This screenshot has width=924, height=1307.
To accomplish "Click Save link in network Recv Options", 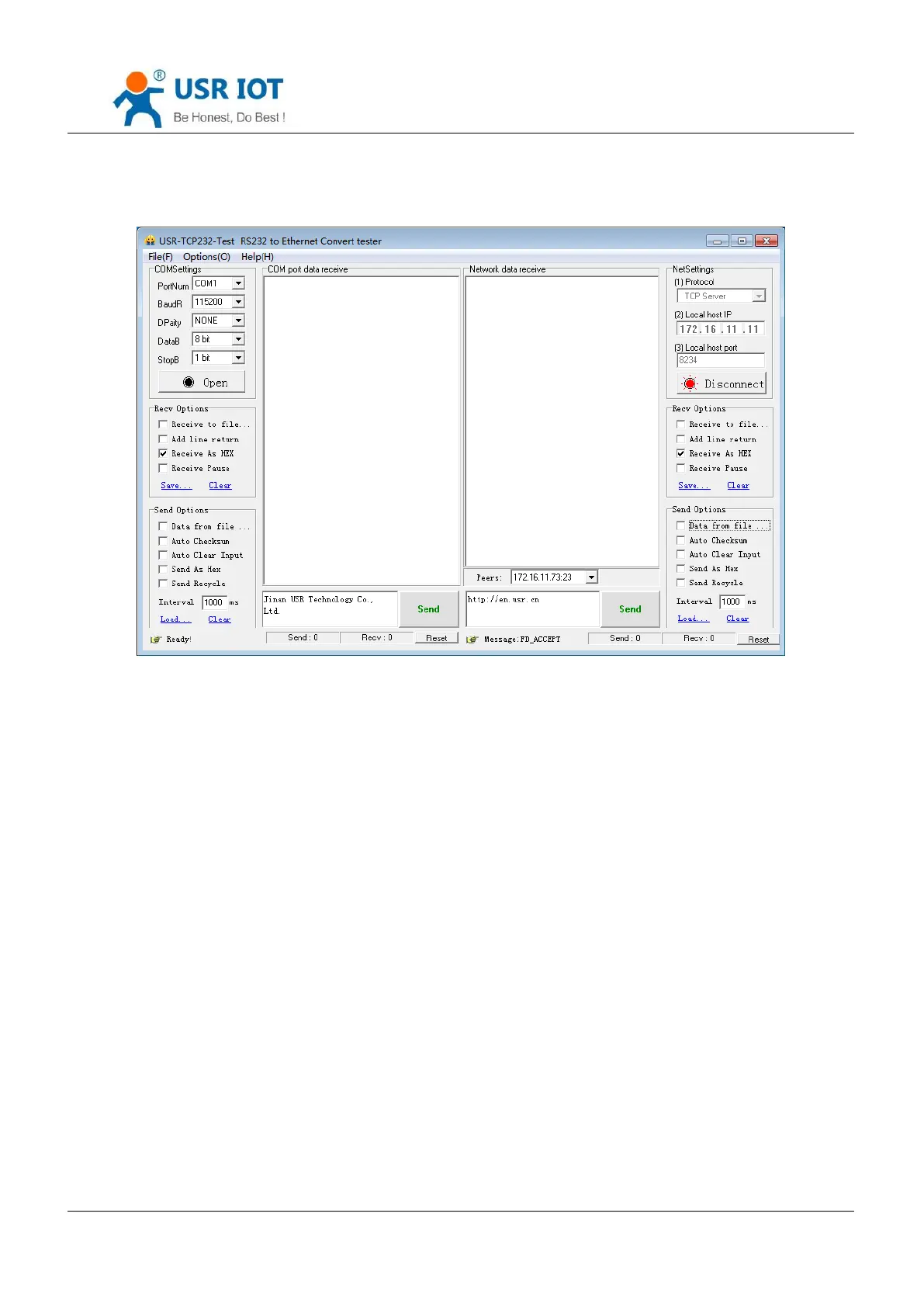I will (694, 486).
